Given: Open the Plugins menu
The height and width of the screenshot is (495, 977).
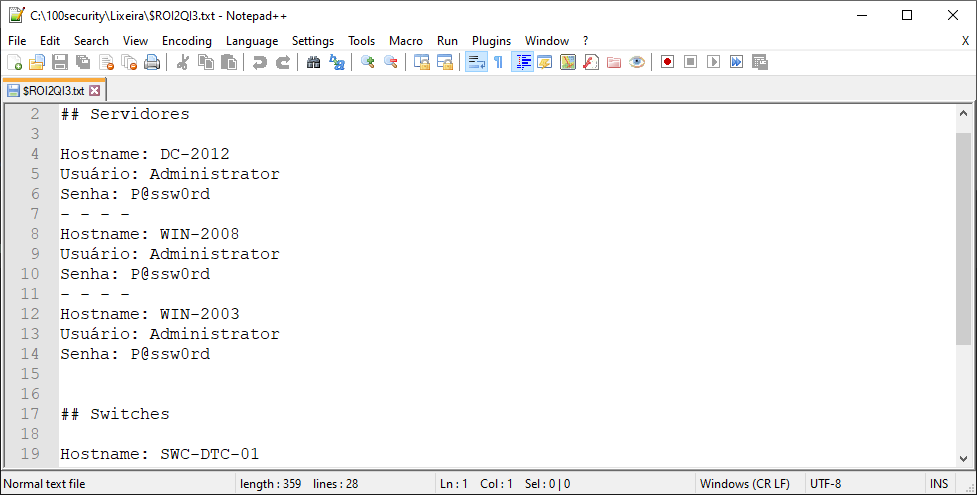Looking at the screenshot, I should point(491,41).
